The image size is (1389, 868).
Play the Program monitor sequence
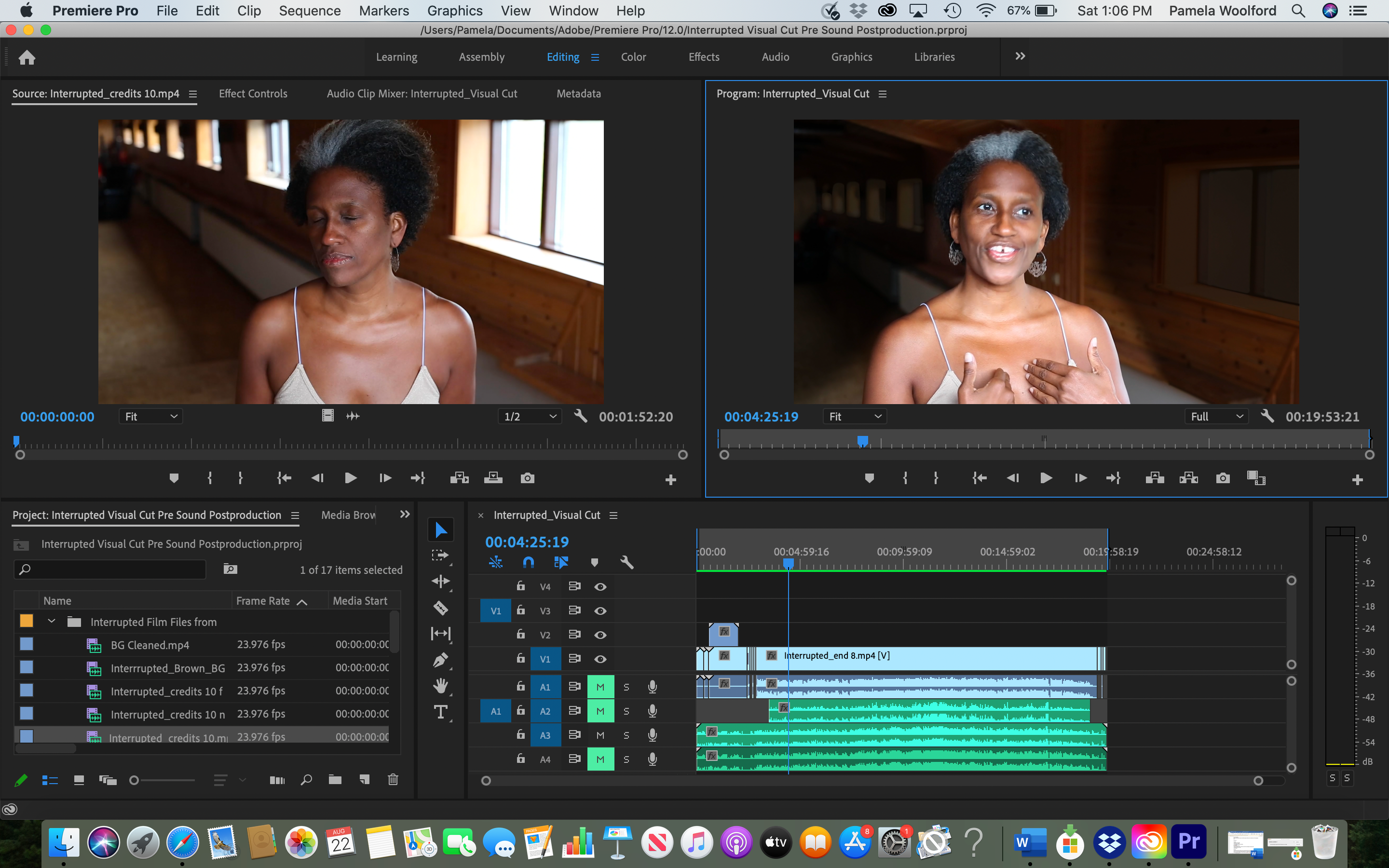(1046, 478)
